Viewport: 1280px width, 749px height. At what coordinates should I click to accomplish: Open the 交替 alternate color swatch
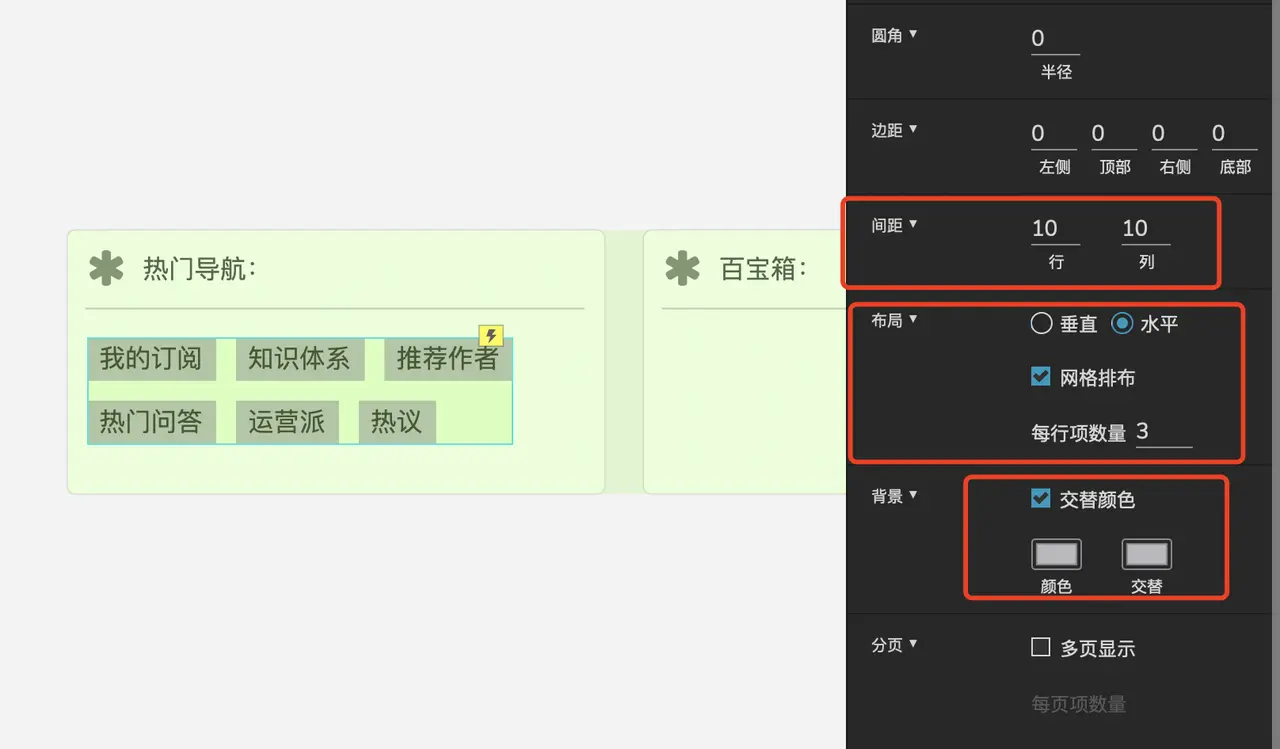point(1146,554)
